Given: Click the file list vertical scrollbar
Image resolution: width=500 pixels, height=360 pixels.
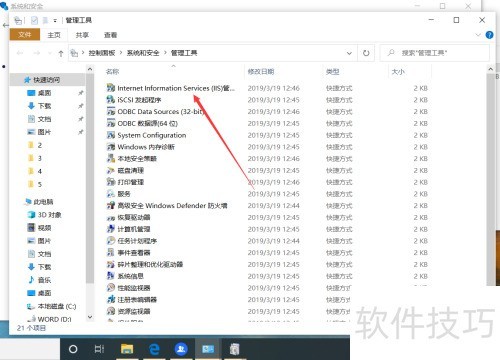Looking at the screenshot, I should 491,180.
